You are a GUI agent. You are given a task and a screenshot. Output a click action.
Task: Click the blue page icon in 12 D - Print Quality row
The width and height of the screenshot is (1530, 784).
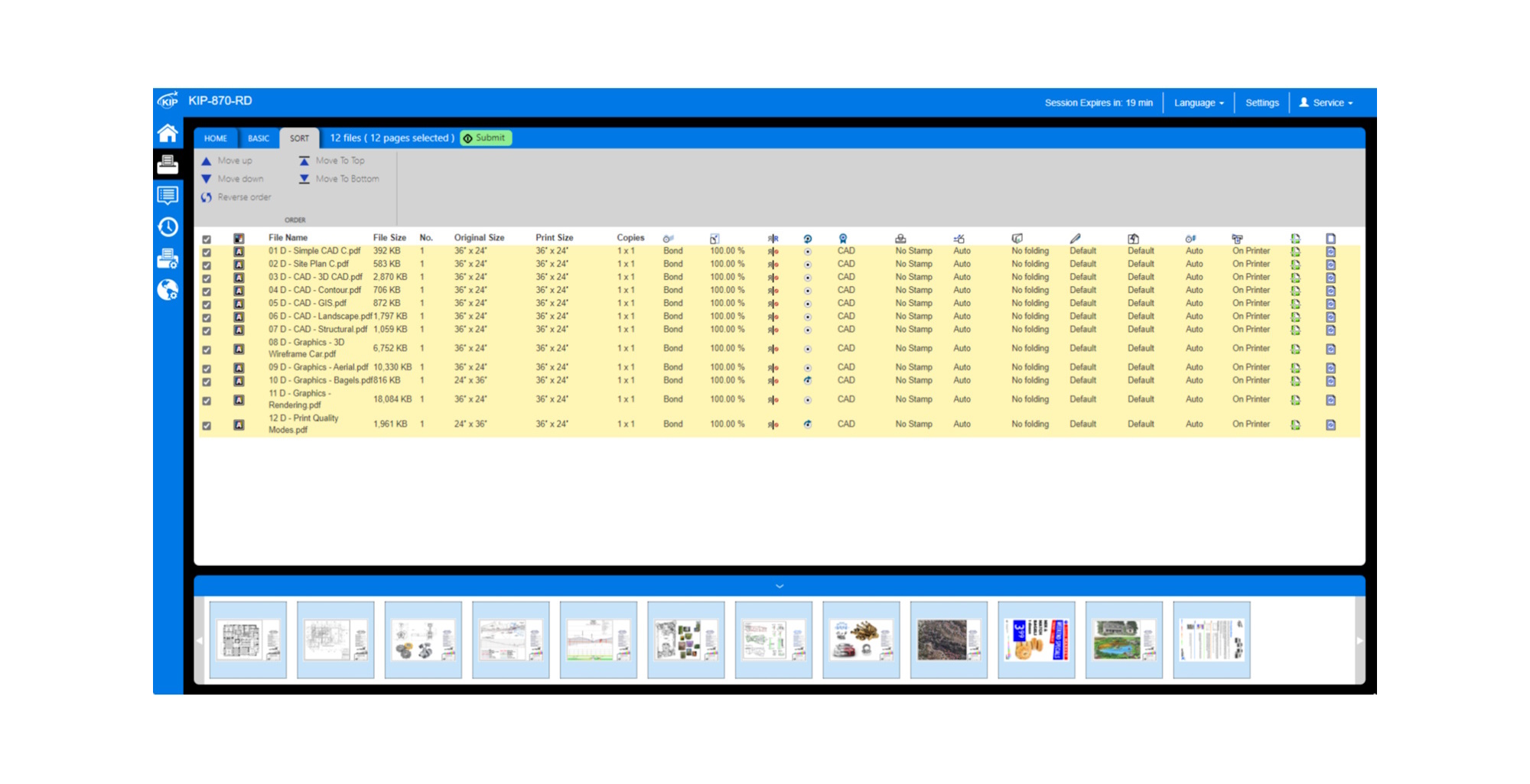[1331, 425]
